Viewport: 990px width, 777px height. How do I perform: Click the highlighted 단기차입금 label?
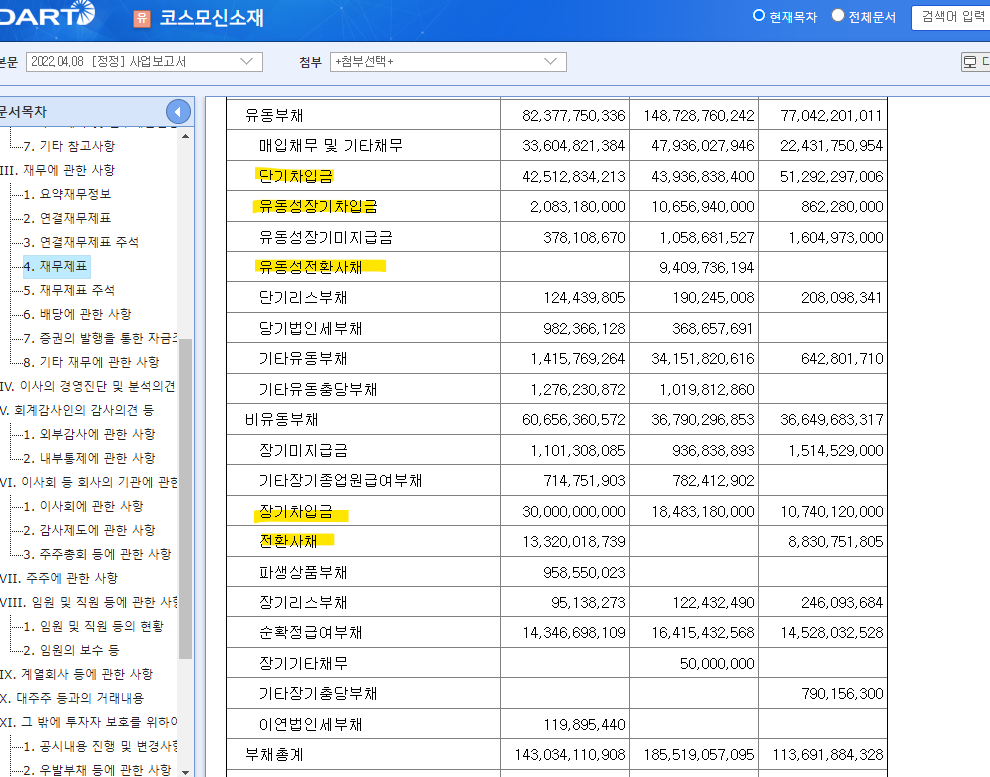coord(295,176)
